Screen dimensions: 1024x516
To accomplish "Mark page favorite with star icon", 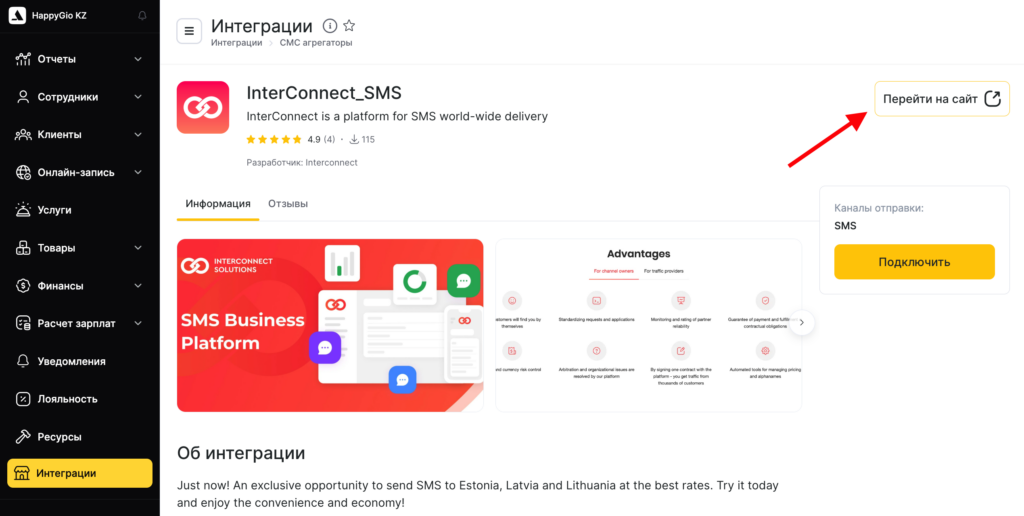I will tap(349, 26).
